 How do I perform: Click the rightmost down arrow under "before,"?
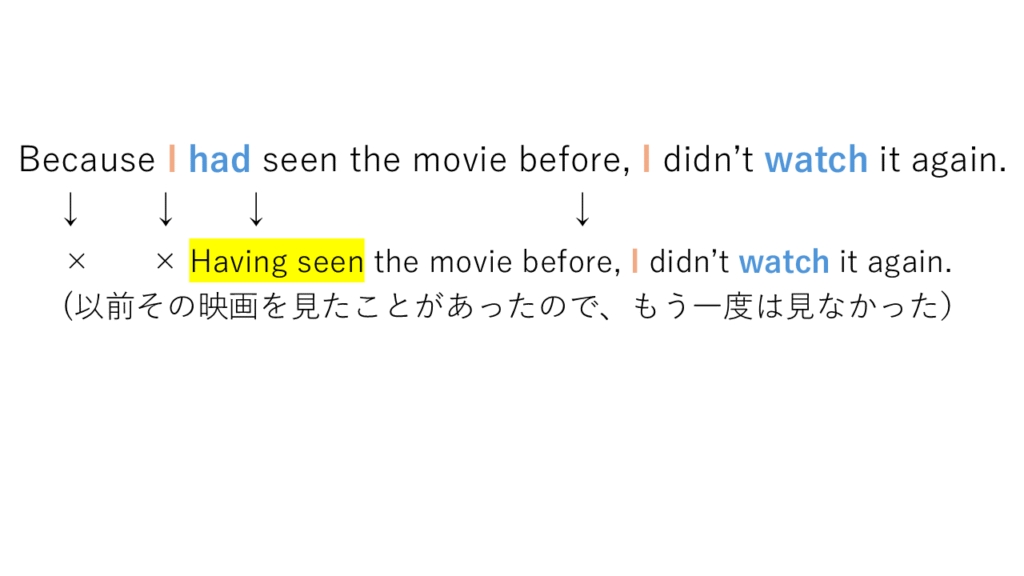click(583, 209)
